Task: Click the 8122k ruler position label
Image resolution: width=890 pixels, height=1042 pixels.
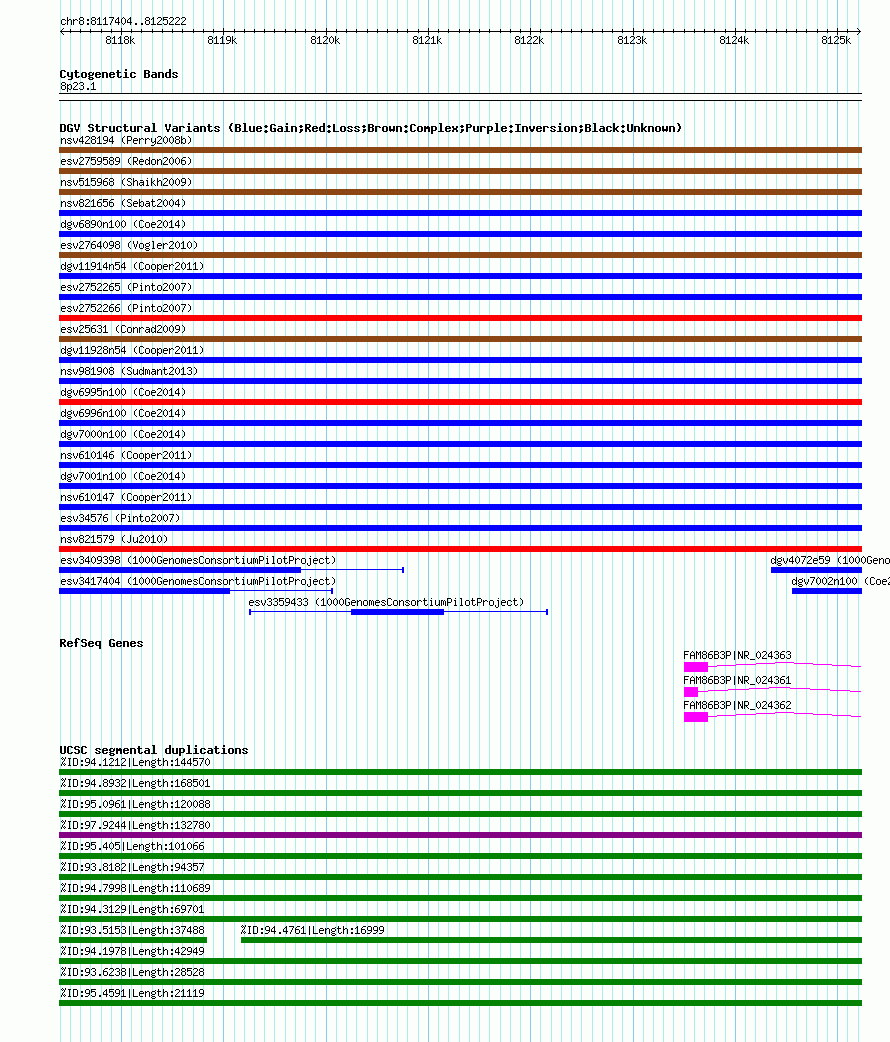Action: tap(529, 41)
